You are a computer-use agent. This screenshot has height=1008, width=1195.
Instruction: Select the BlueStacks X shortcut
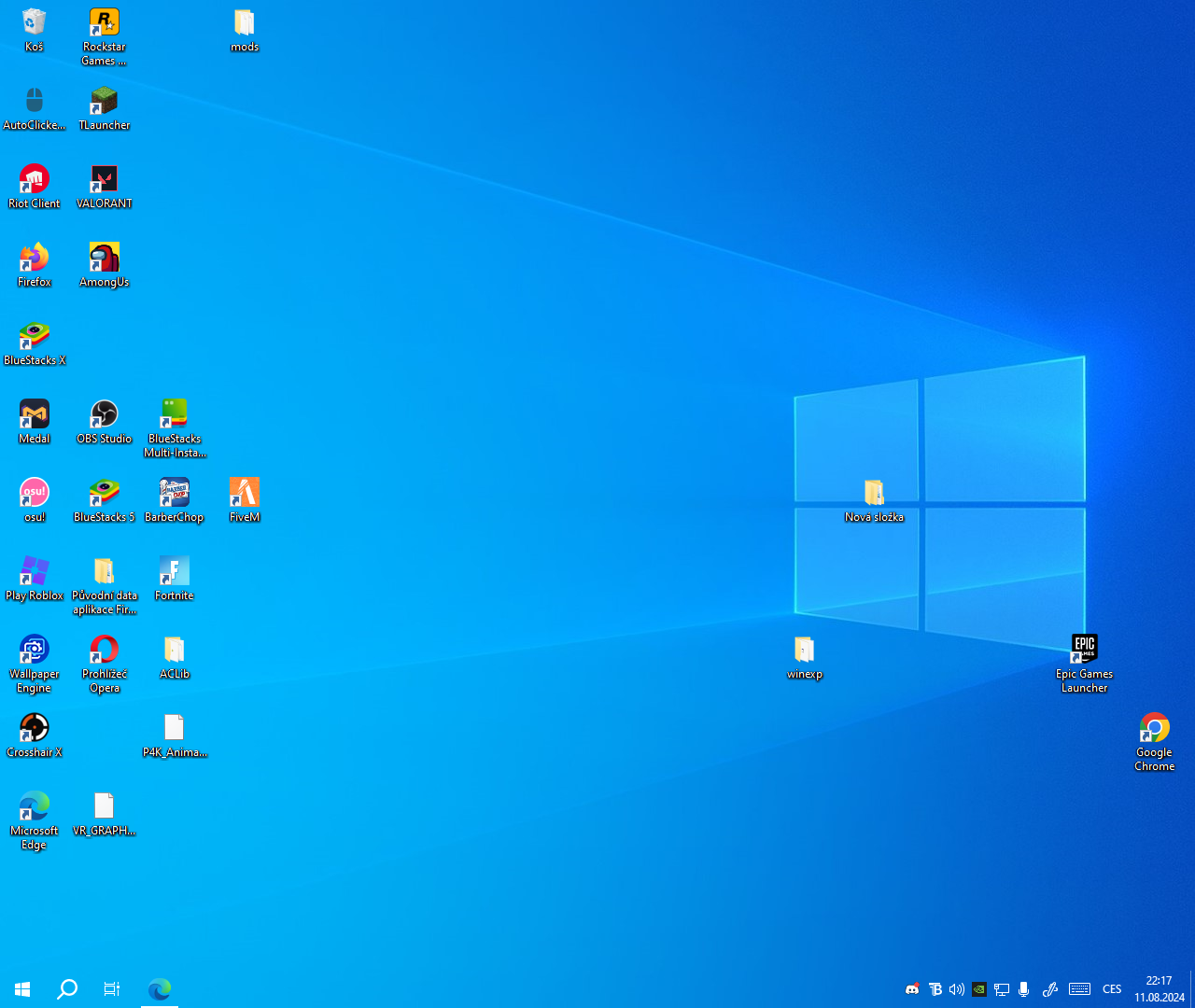(x=35, y=343)
